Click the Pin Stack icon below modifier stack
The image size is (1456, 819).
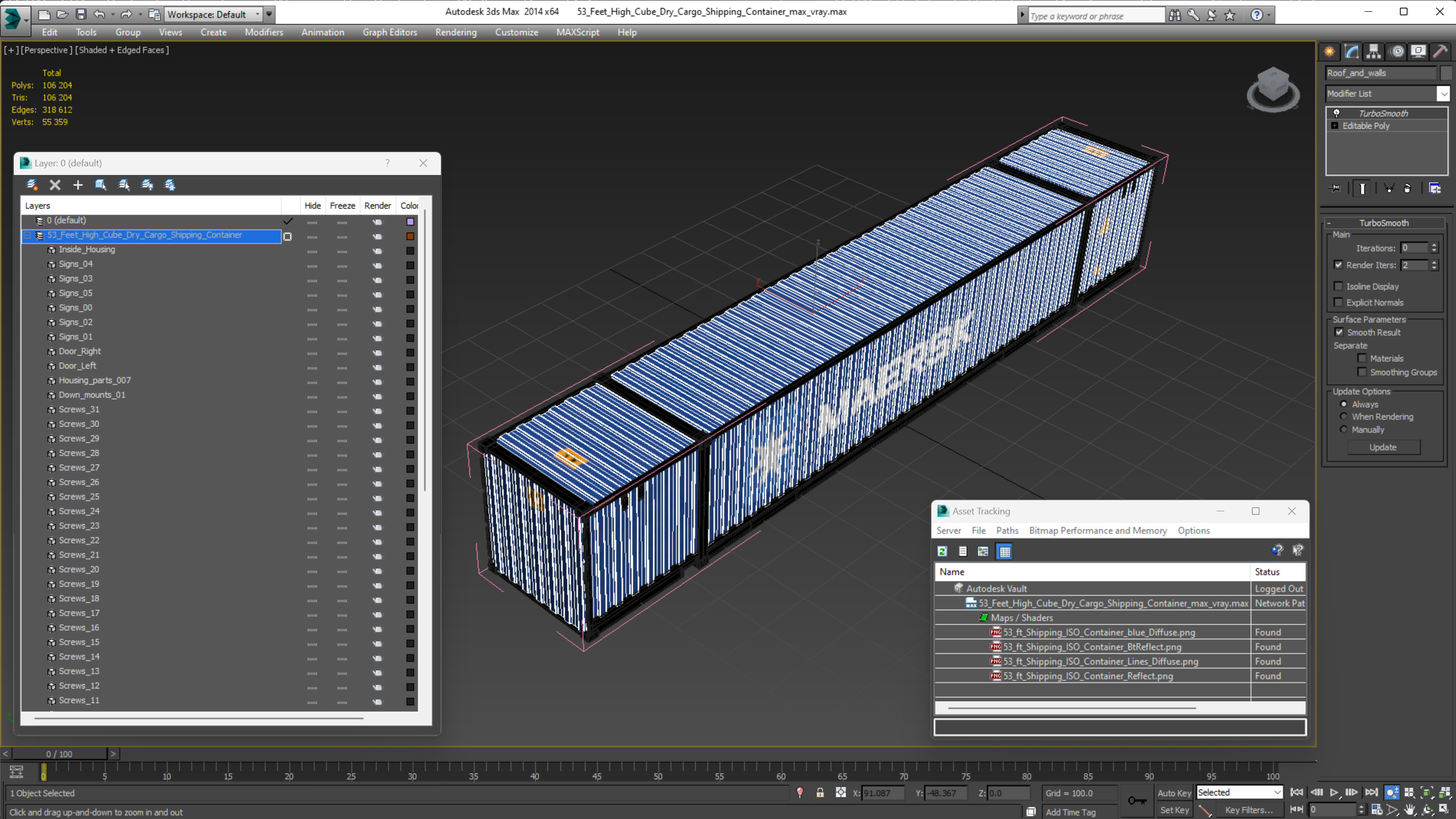coord(1336,188)
